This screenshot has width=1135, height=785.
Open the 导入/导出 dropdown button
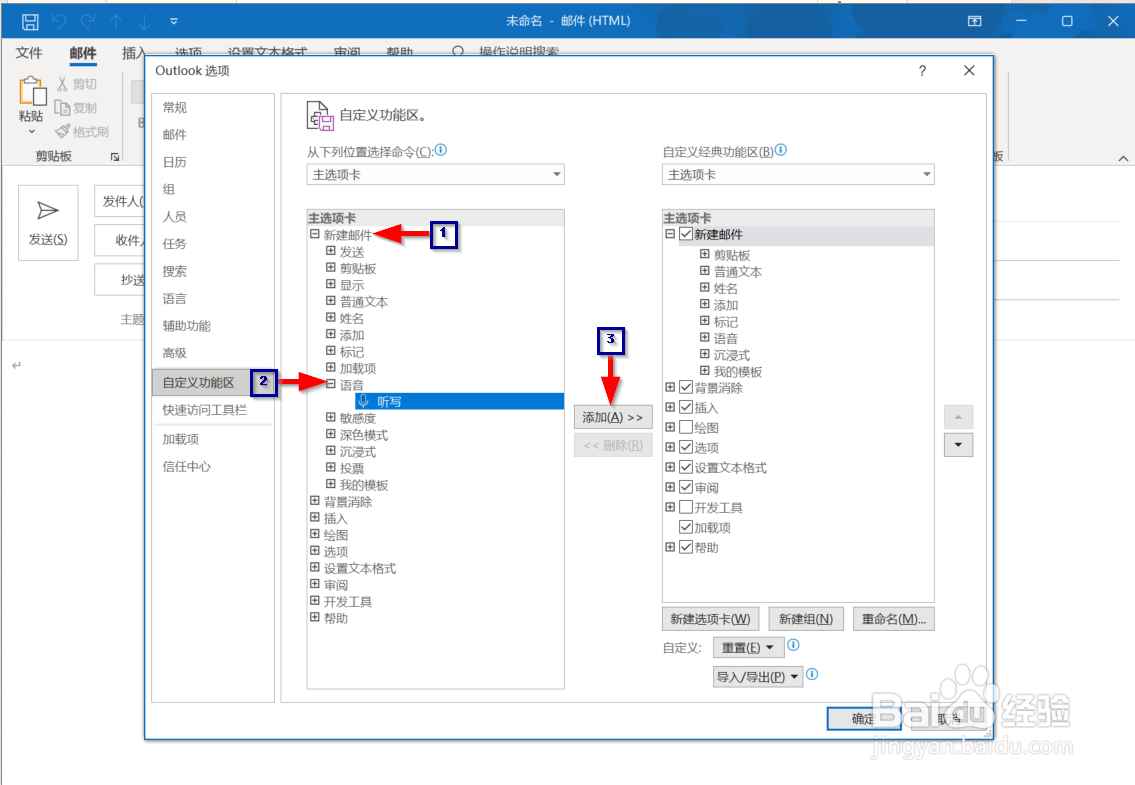click(758, 676)
